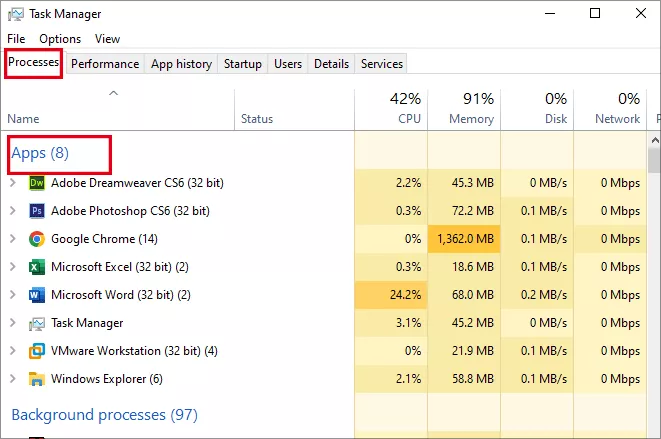Expand the Google Chrome (14) process group

(13, 239)
